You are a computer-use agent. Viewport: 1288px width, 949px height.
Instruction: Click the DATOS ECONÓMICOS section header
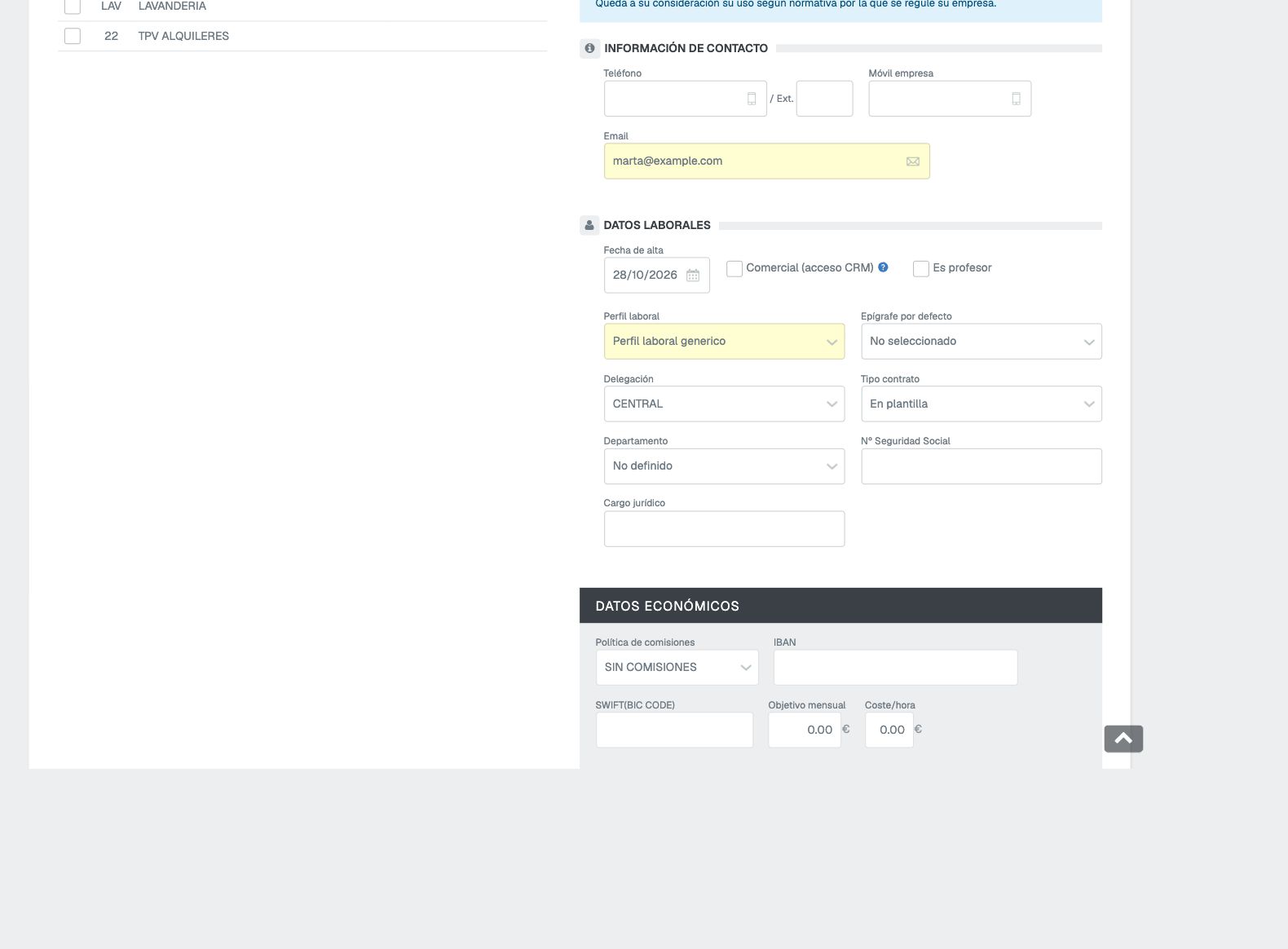tap(840, 606)
